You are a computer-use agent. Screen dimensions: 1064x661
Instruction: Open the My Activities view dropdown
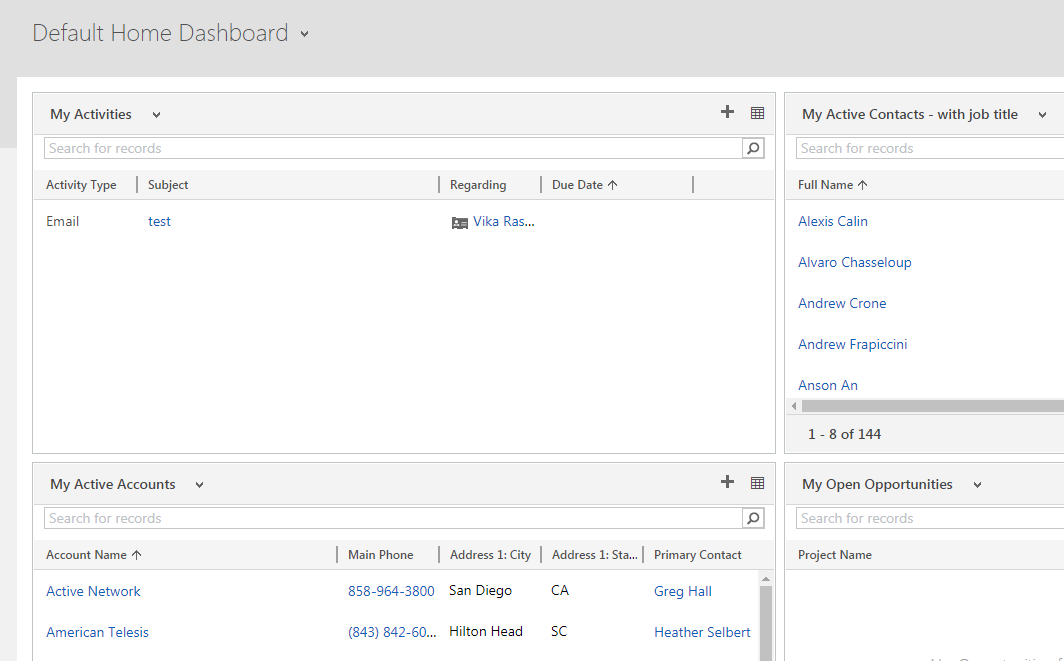click(156, 115)
